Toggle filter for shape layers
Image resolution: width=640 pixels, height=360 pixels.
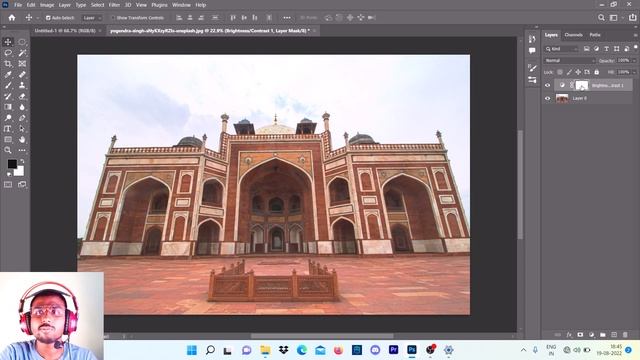click(616, 49)
